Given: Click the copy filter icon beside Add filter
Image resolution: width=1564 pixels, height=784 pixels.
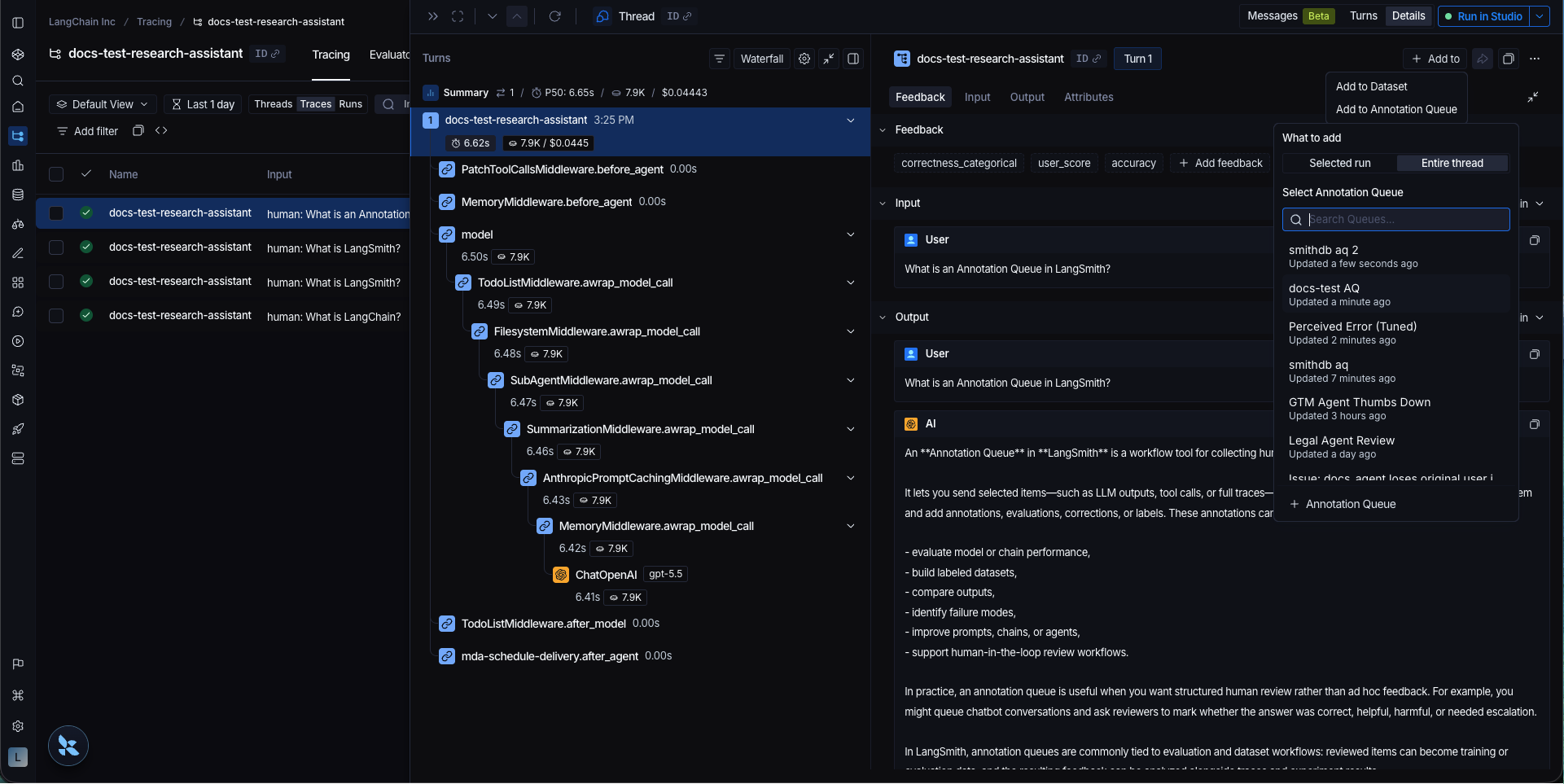Looking at the screenshot, I should [x=138, y=130].
